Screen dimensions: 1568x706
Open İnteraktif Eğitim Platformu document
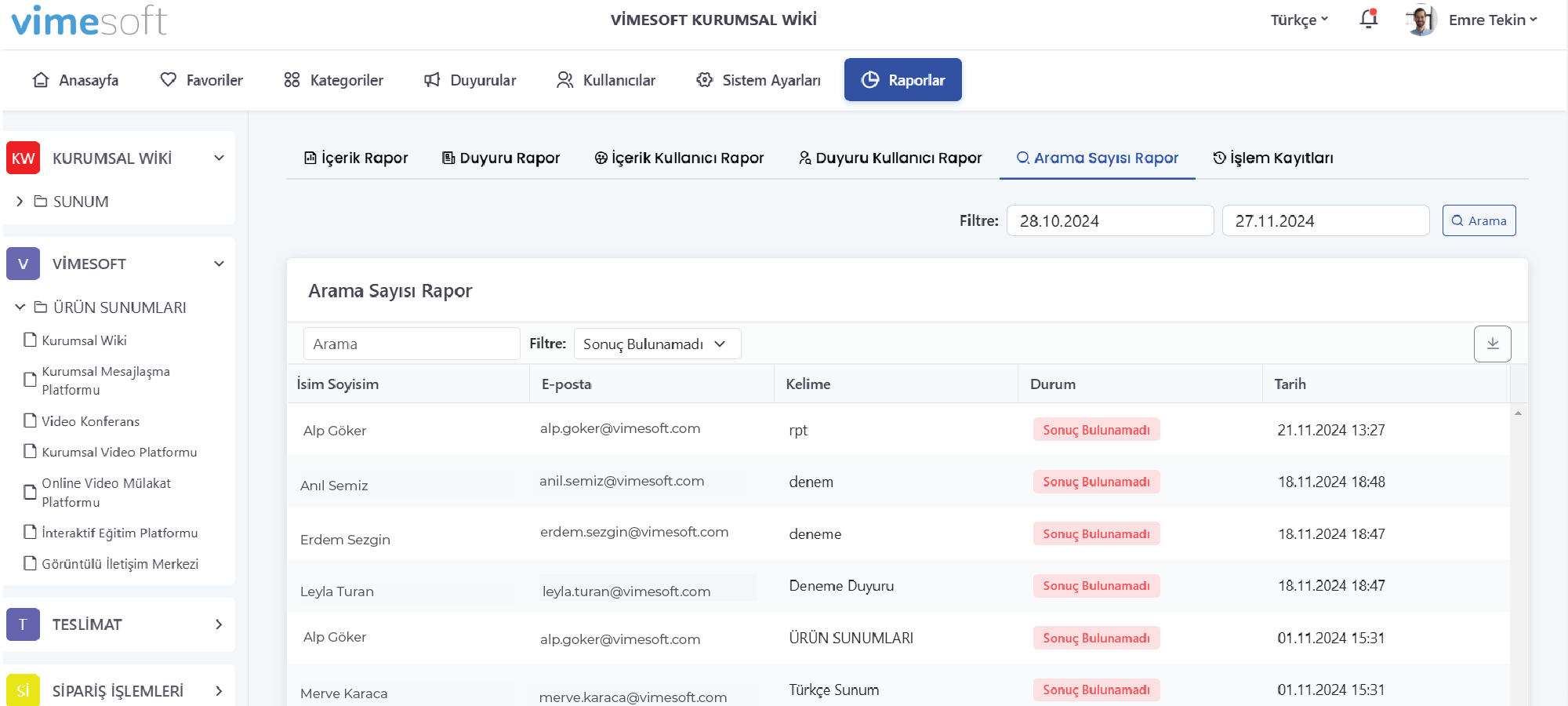[111, 533]
